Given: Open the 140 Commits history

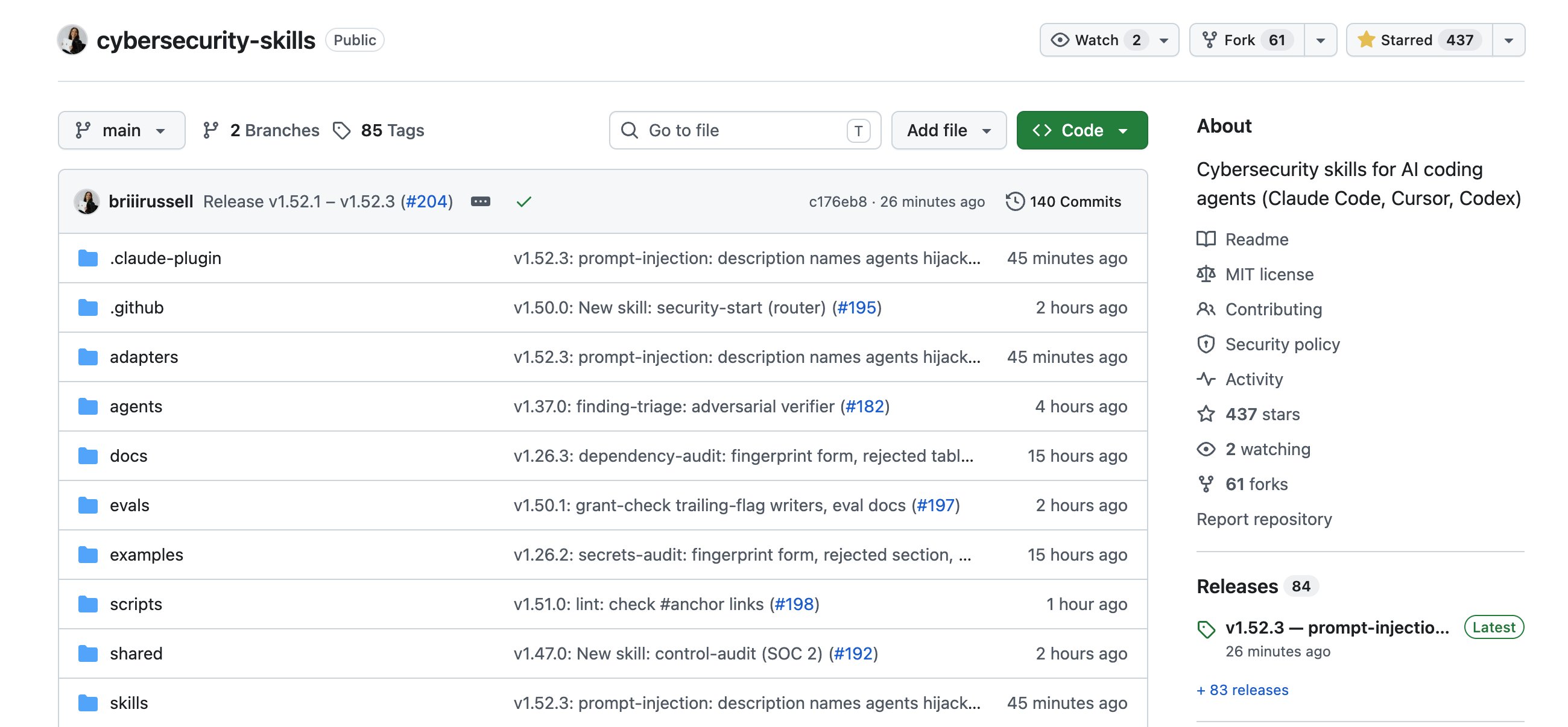Looking at the screenshot, I should click(x=1063, y=201).
